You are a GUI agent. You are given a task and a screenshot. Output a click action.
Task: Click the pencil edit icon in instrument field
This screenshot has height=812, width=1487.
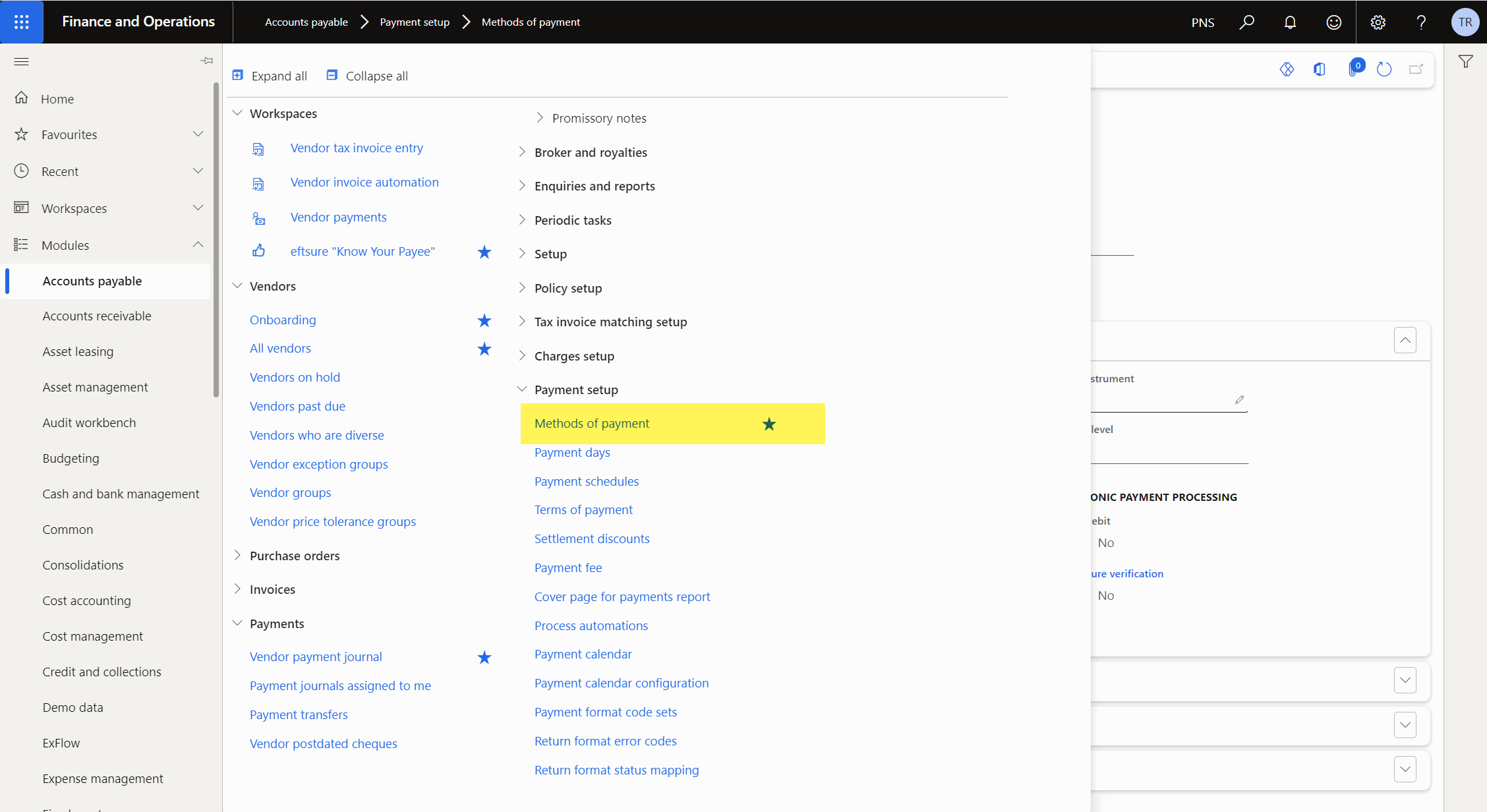tap(1239, 399)
